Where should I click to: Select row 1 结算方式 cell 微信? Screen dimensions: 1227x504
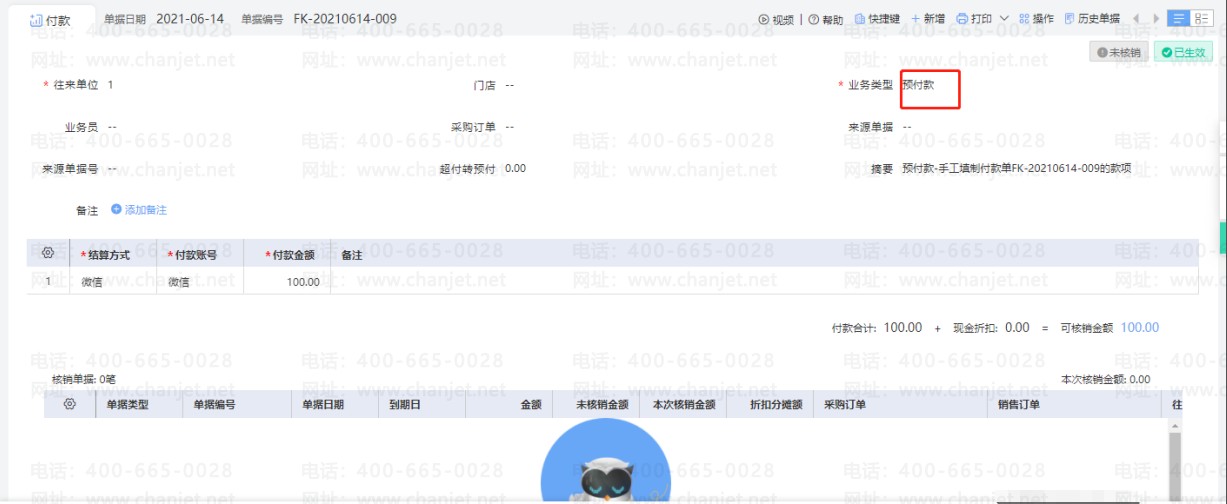(x=112, y=282)
